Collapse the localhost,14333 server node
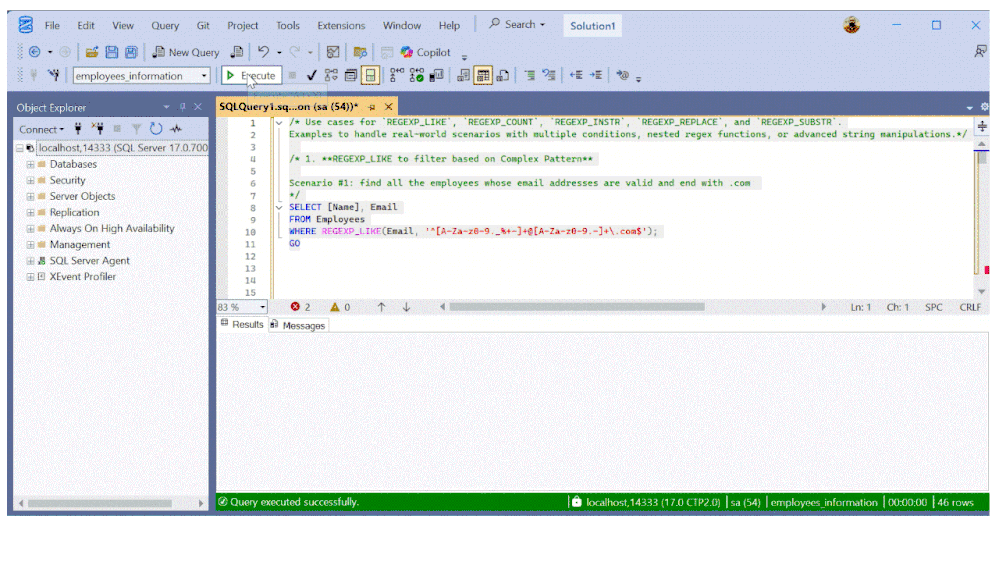999x562 pixels. pyautogui.click(x=20, y=148)
